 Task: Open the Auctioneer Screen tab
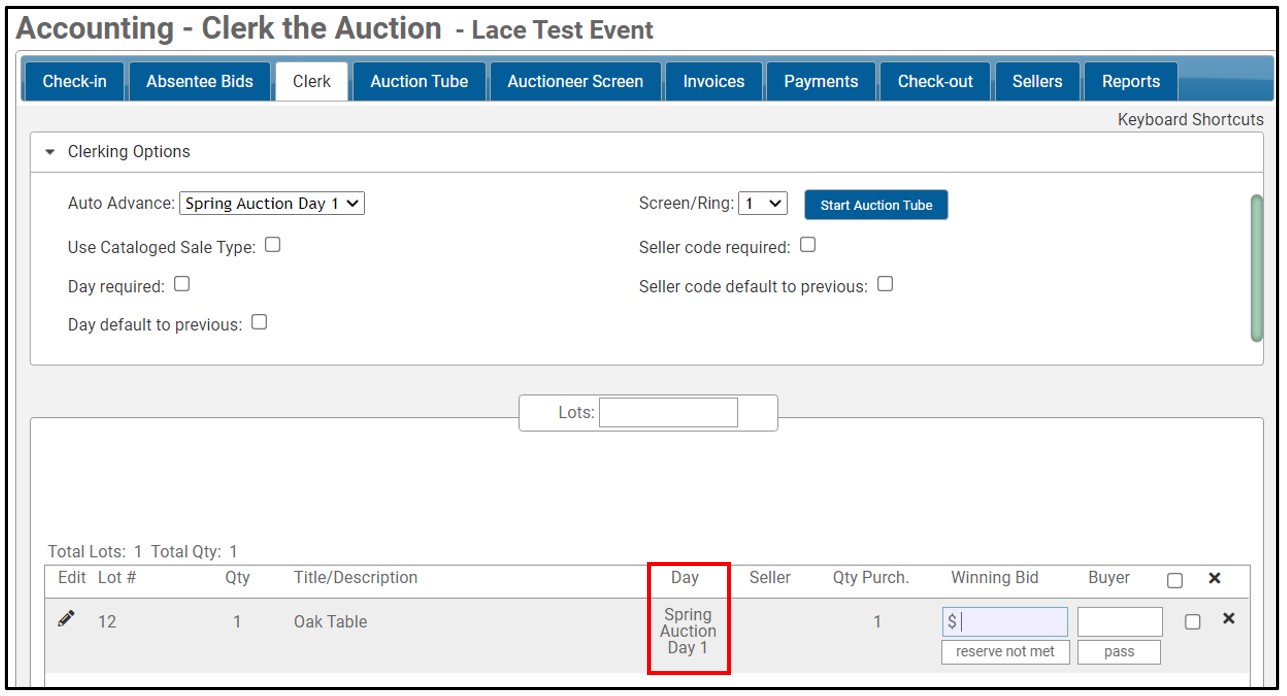pos(575,82)
